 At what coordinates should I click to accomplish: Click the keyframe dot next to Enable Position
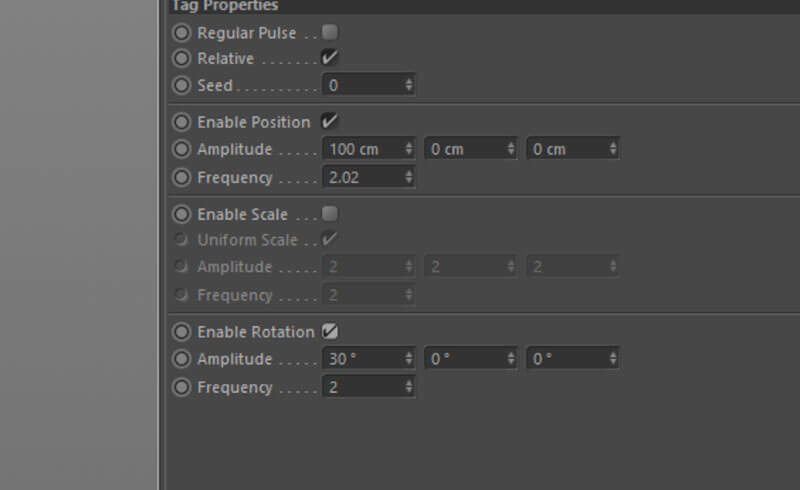[181, 122]
